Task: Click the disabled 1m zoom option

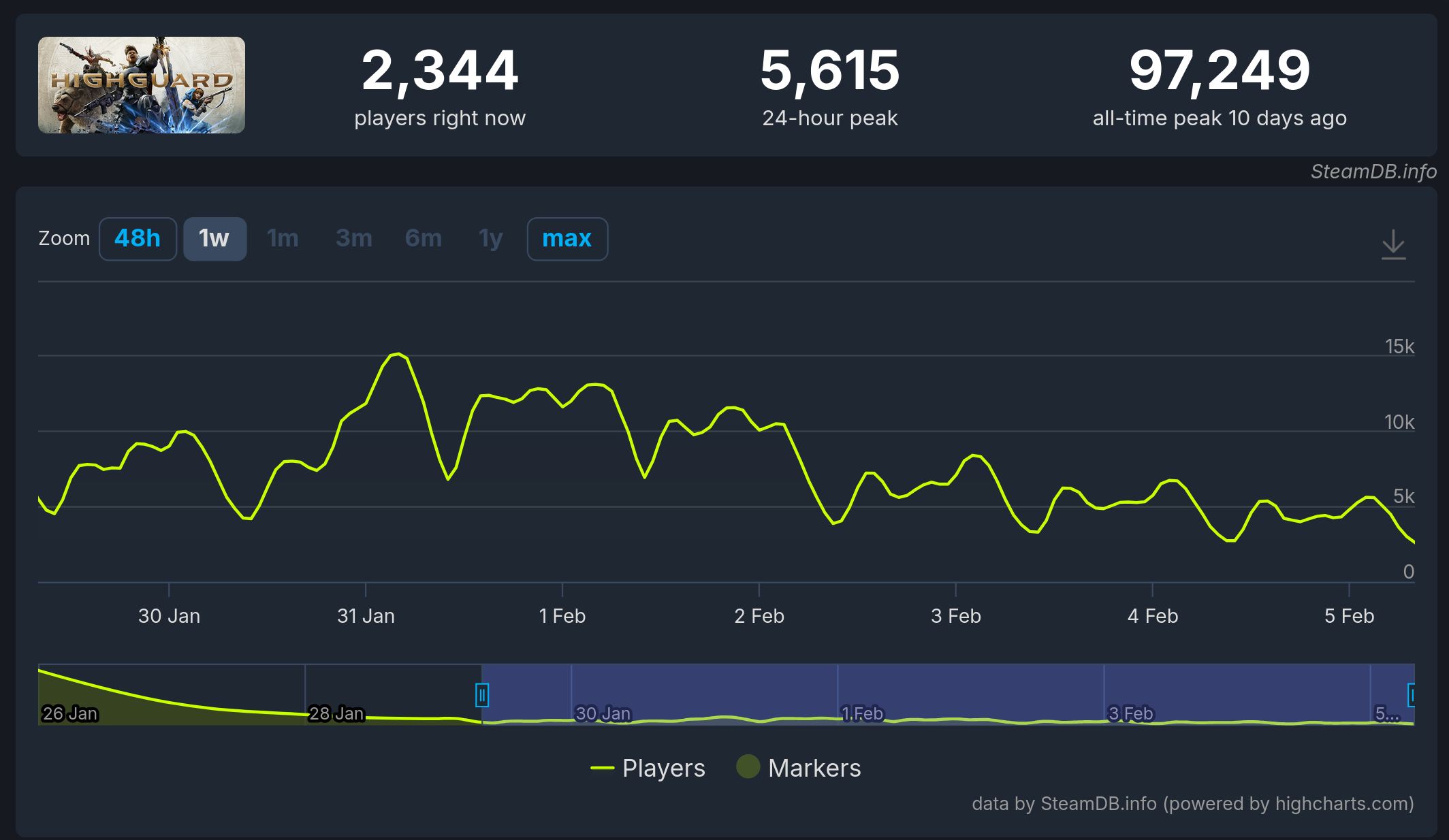Action: pos(283,239)
